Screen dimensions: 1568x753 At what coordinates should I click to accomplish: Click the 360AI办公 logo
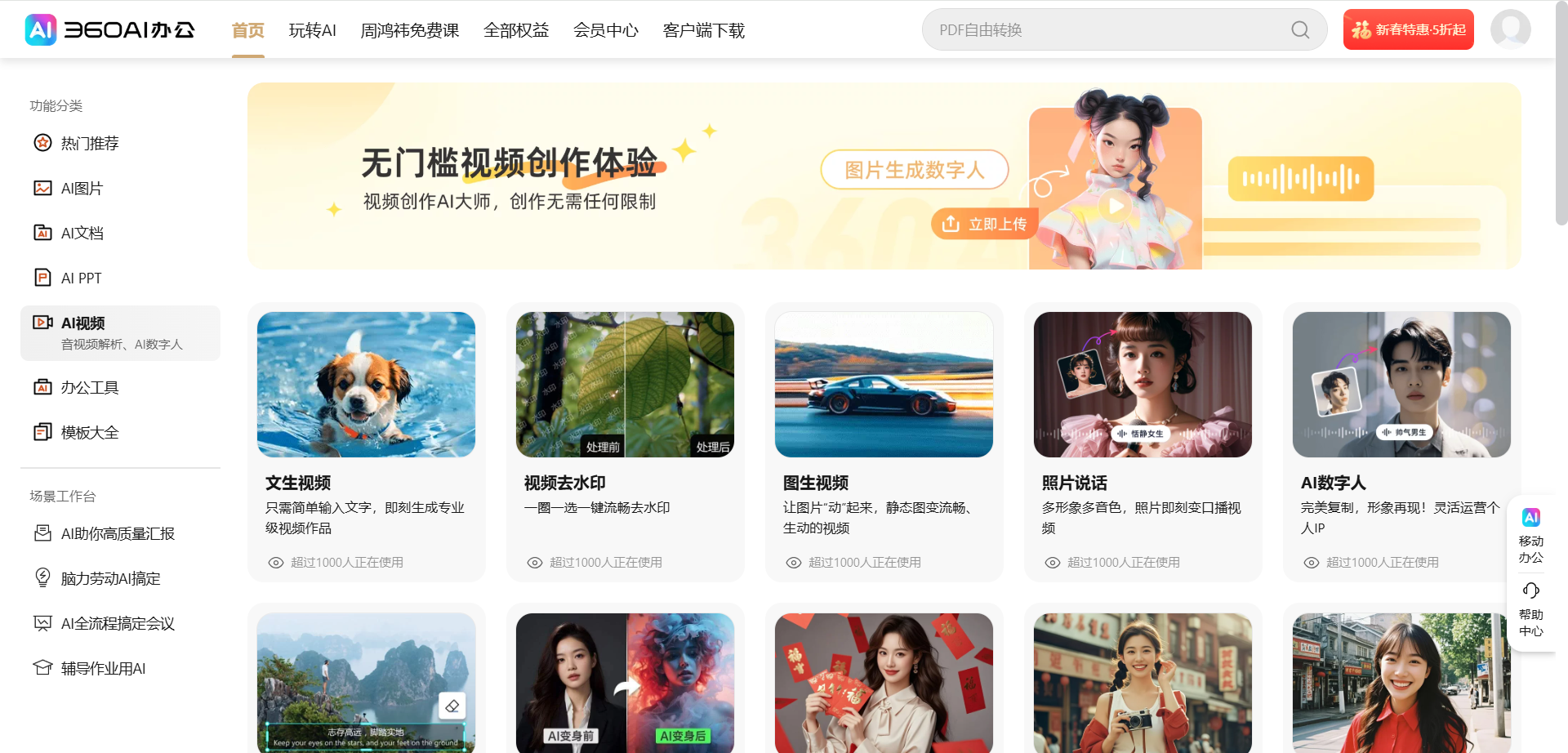(110, 29)
